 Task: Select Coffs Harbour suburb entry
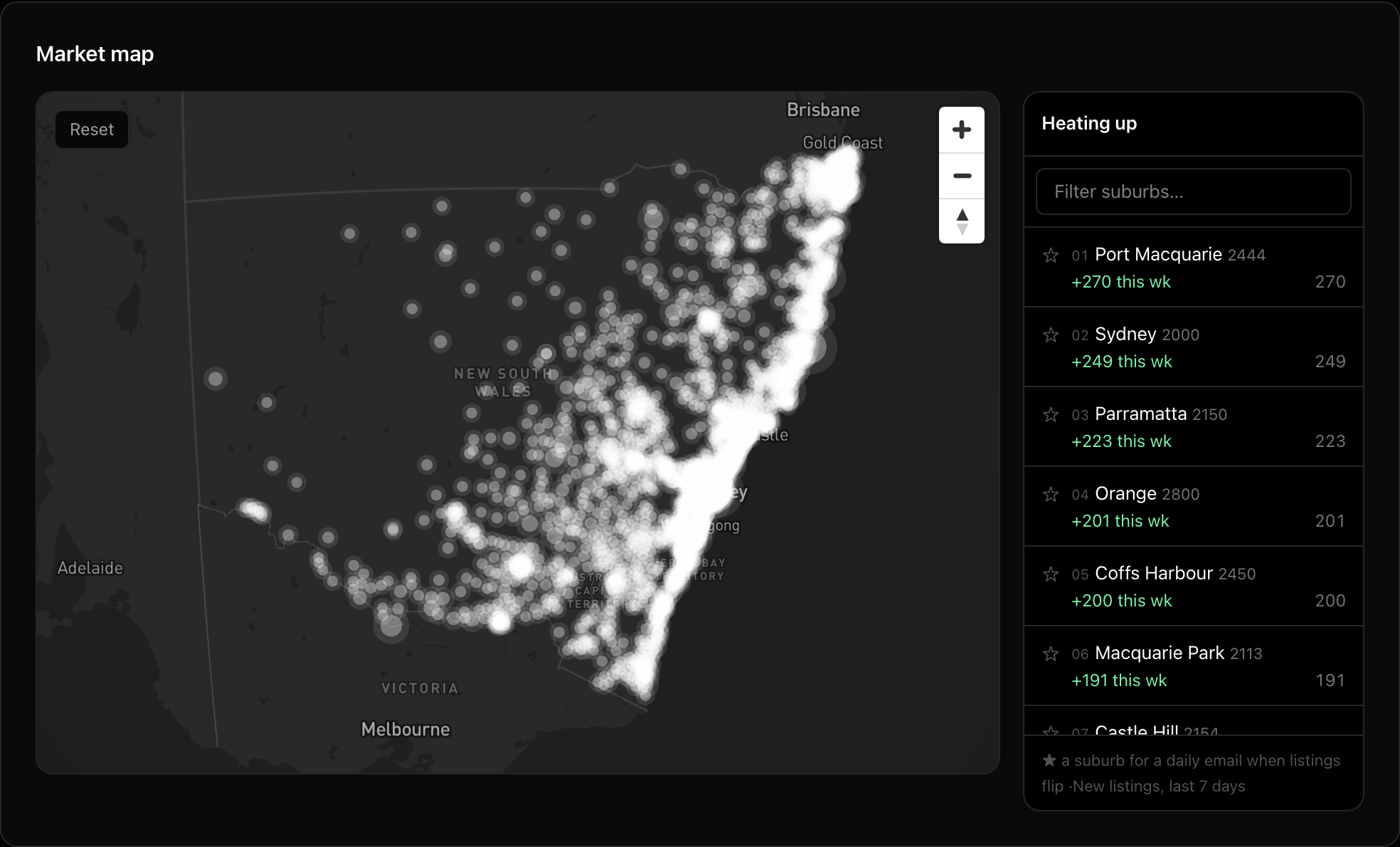[x=1193, y=586]
